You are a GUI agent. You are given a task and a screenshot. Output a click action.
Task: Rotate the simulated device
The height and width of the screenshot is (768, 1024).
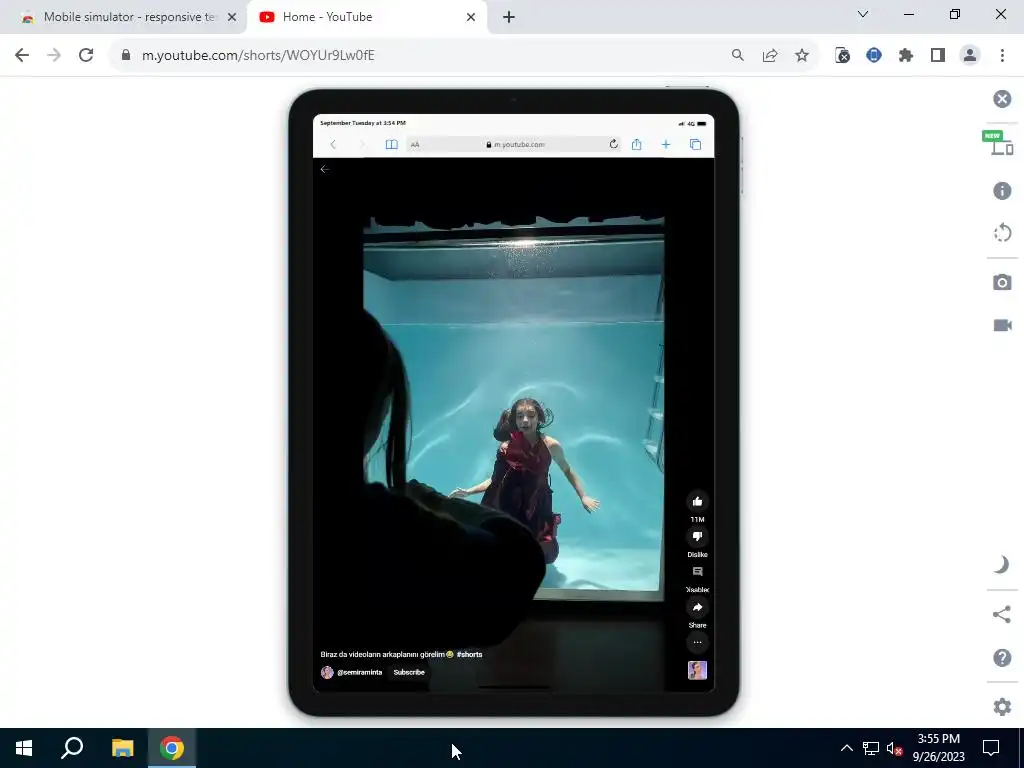(x=1002, y=233)
